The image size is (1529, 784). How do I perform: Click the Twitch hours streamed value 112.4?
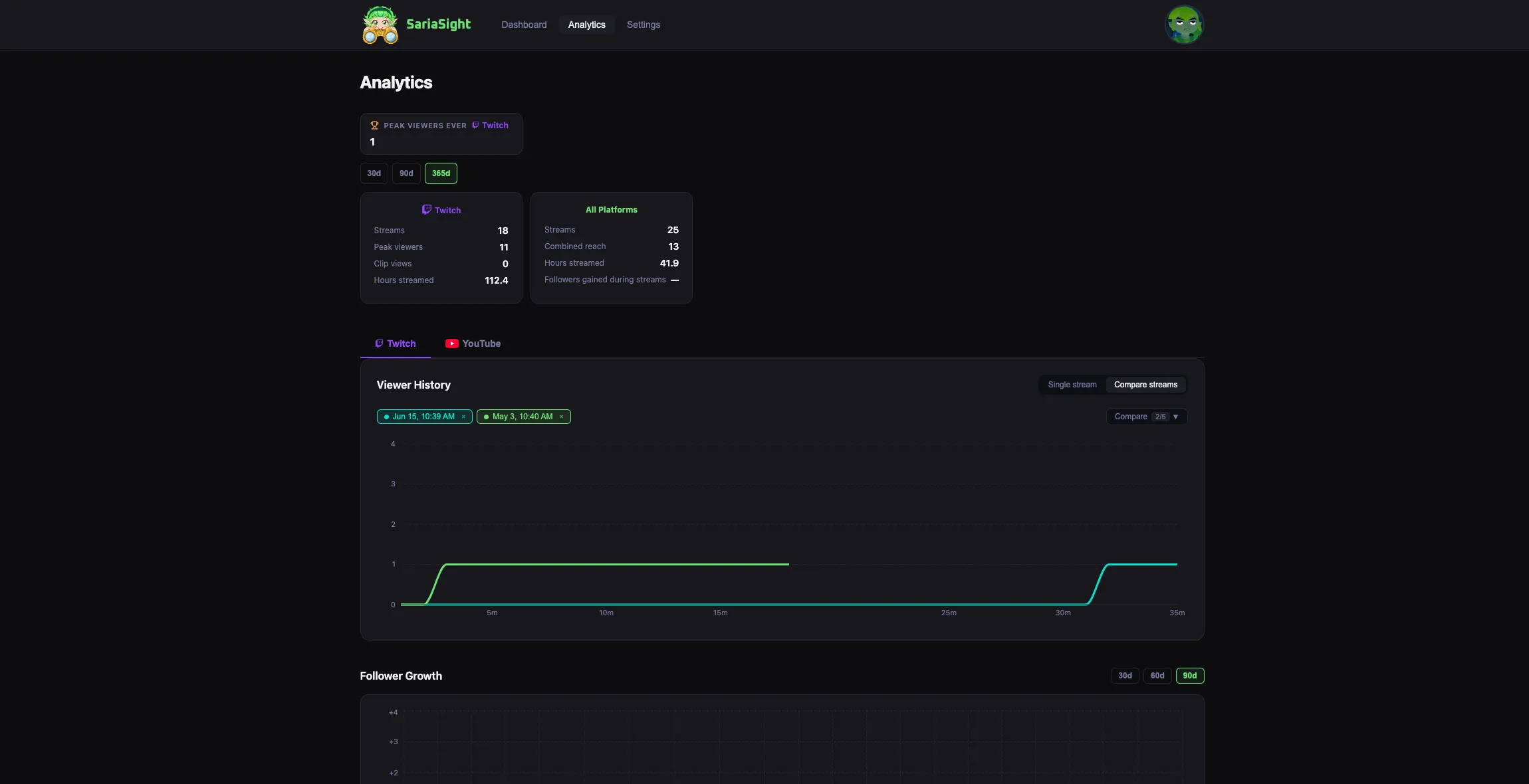coord(497,280)
